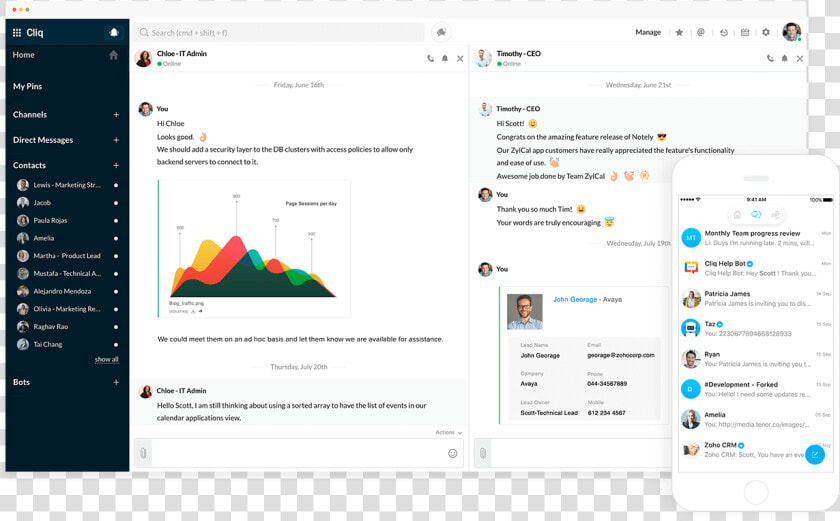
Task: Open contact Lewis - Marketing Str...
Action: tap(67, 185)
